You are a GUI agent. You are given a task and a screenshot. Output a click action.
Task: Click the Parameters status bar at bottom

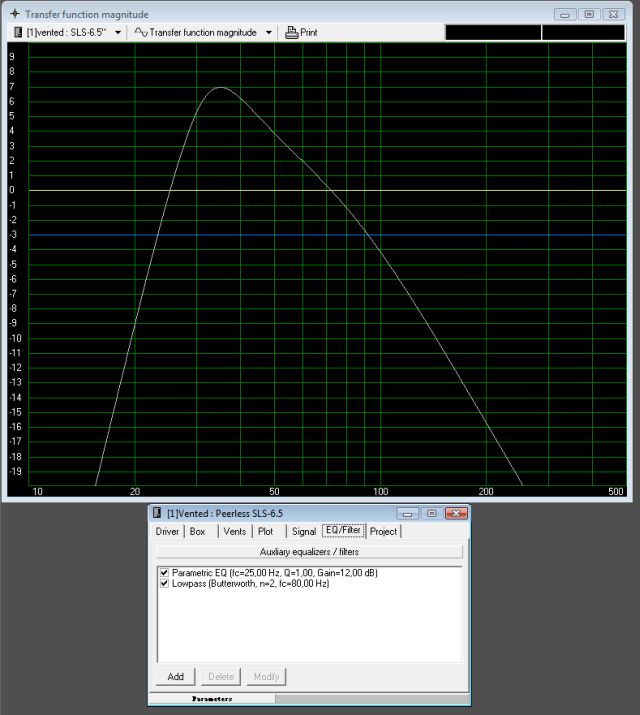212,698
